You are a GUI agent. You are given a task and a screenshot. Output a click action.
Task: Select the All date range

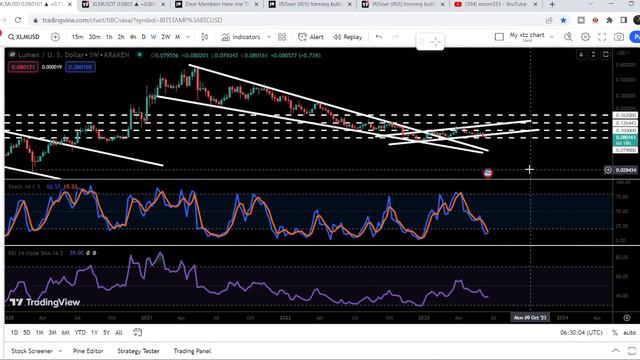click(119, 333)
